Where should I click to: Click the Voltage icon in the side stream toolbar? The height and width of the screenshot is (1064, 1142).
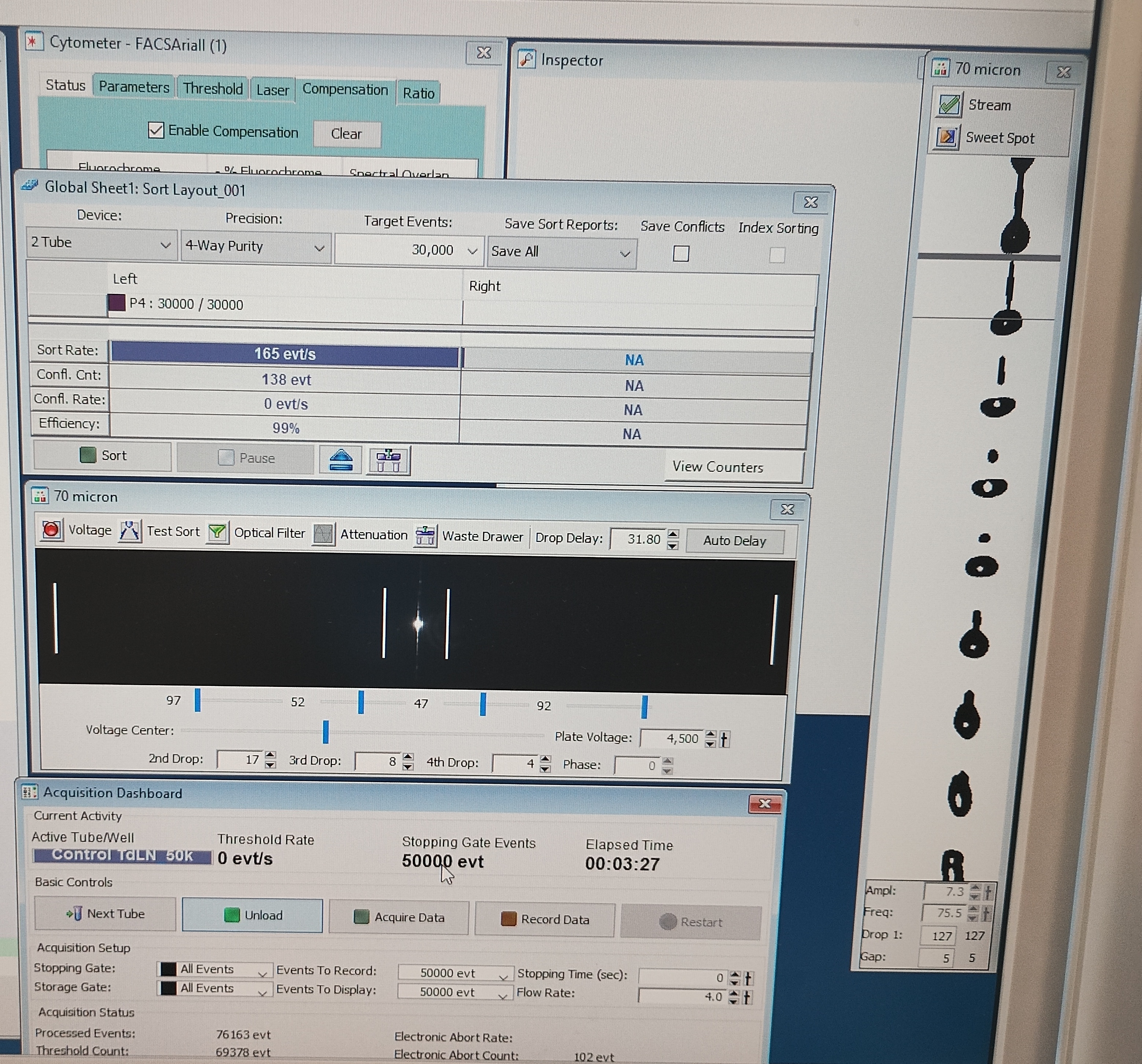pyautogui.click(x=51, y=529)
